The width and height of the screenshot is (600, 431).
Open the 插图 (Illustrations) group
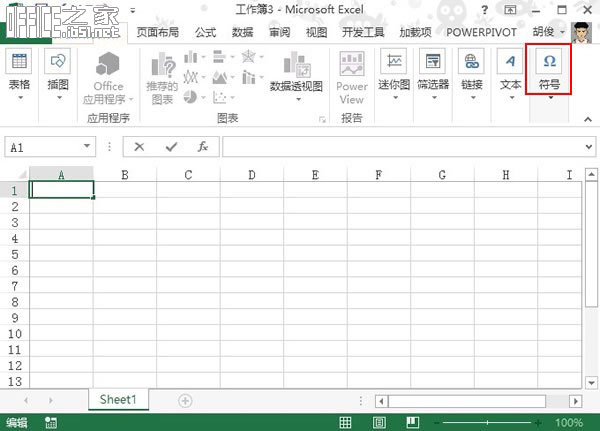(x=58, y=75)
